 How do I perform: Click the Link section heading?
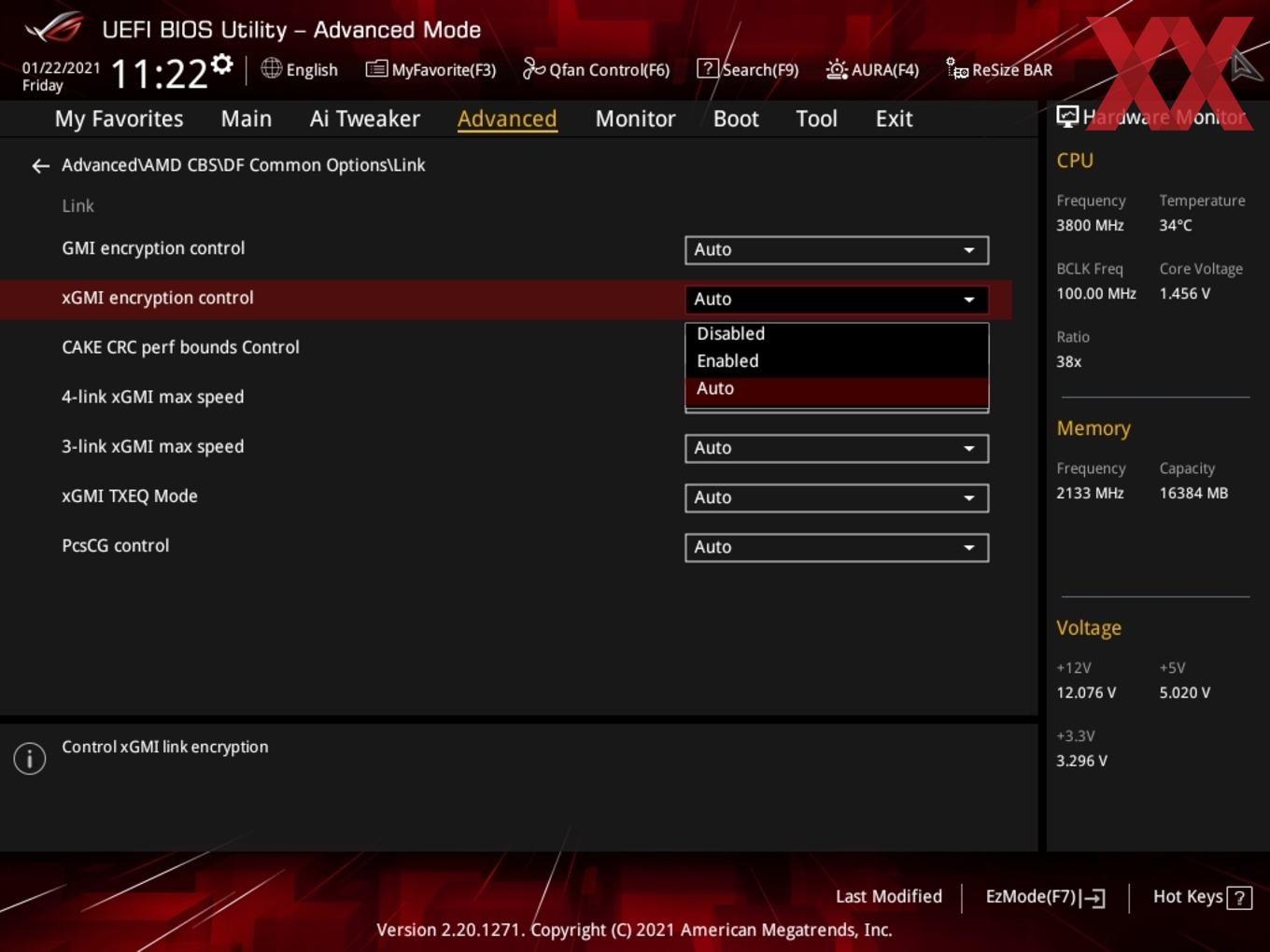[x=78, y=206]
